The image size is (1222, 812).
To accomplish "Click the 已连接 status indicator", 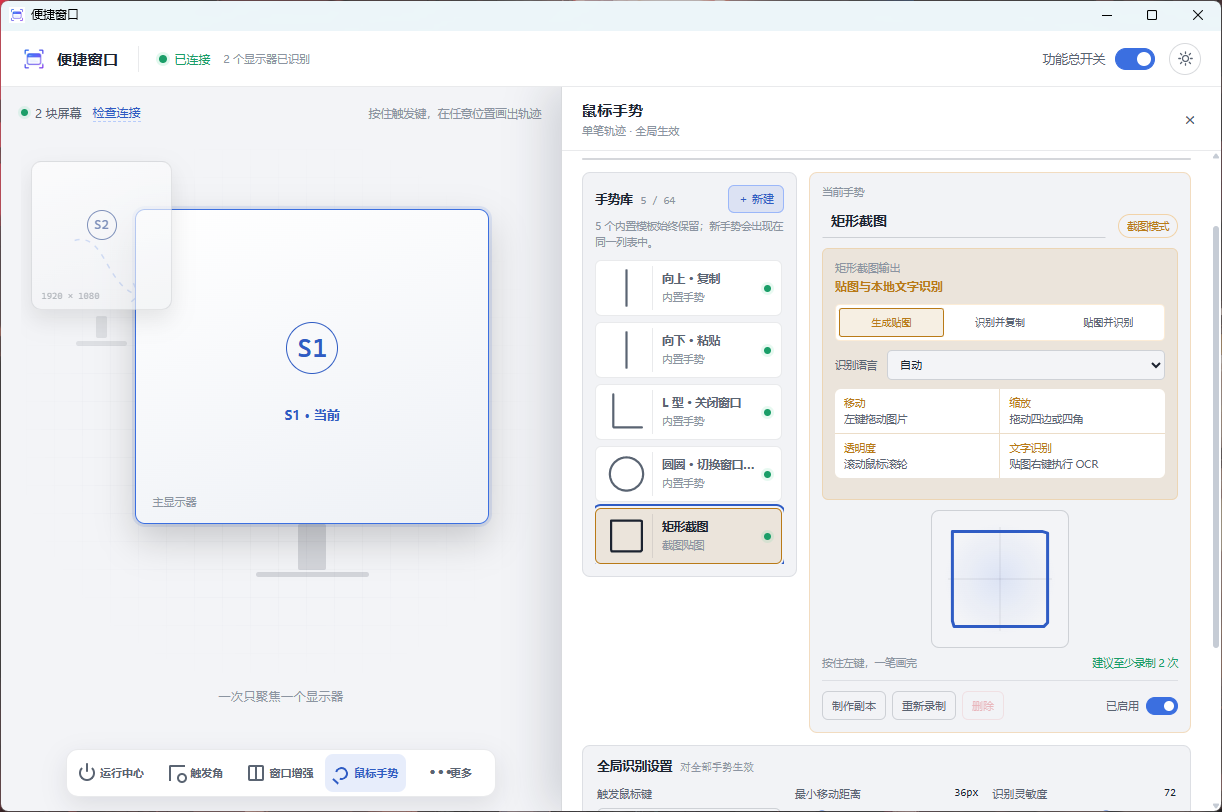I will pos(184,59).
